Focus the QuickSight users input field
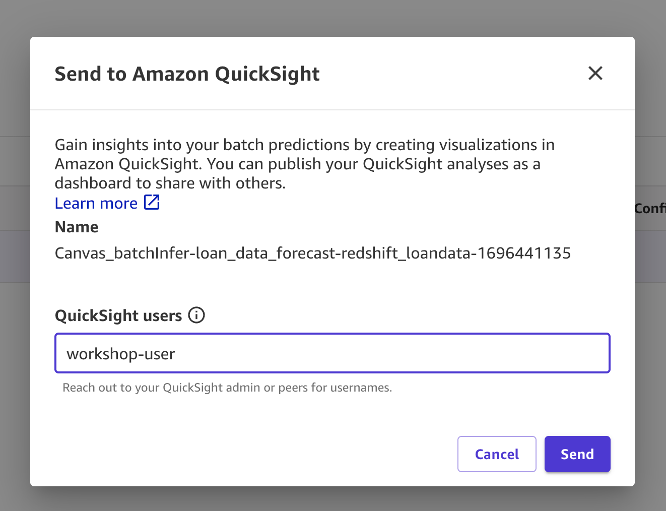Image resolution: width=666 pixels, height=512 pixels. coord(332,353)
